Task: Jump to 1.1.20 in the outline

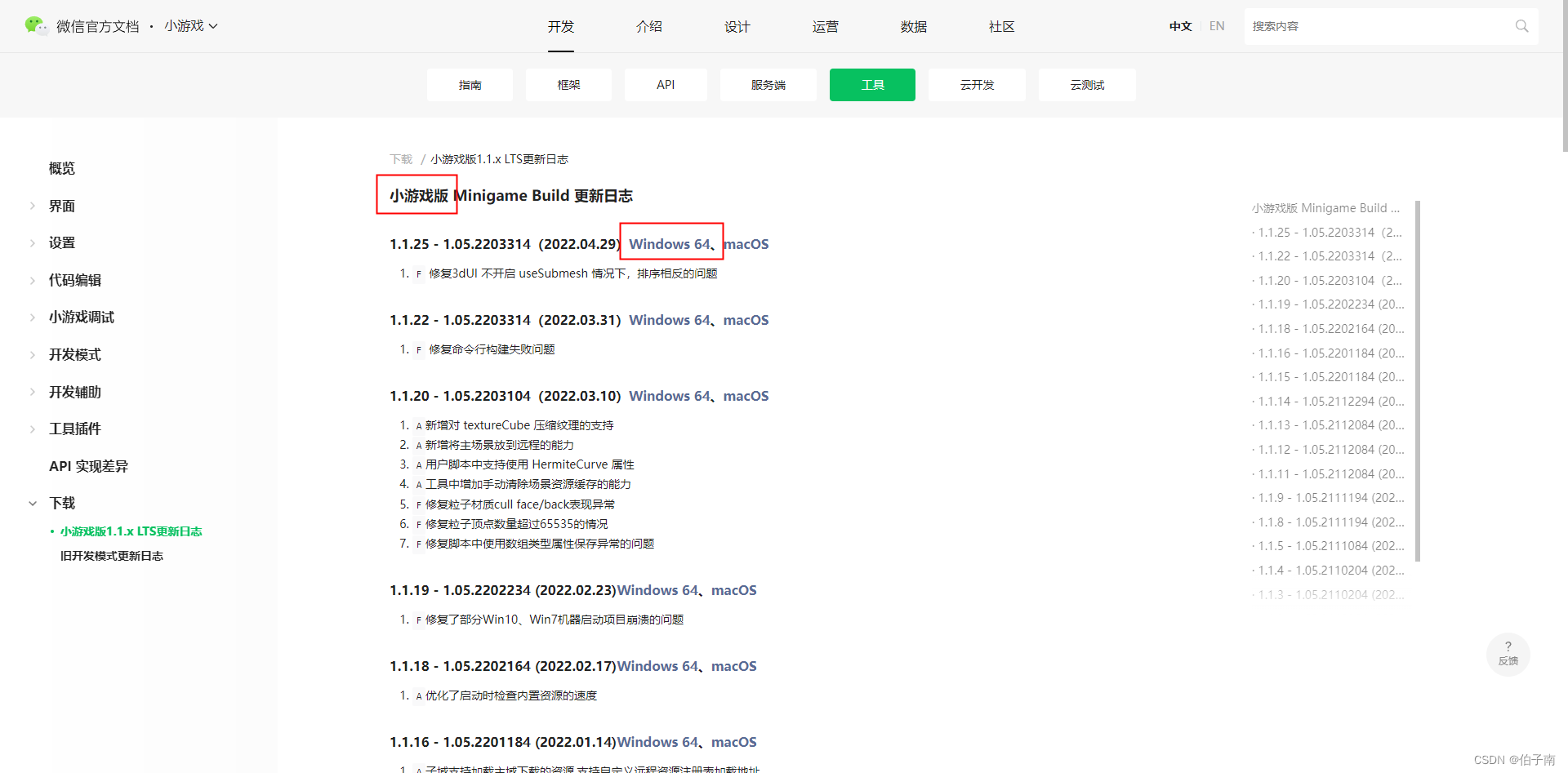Action: 1330,281
